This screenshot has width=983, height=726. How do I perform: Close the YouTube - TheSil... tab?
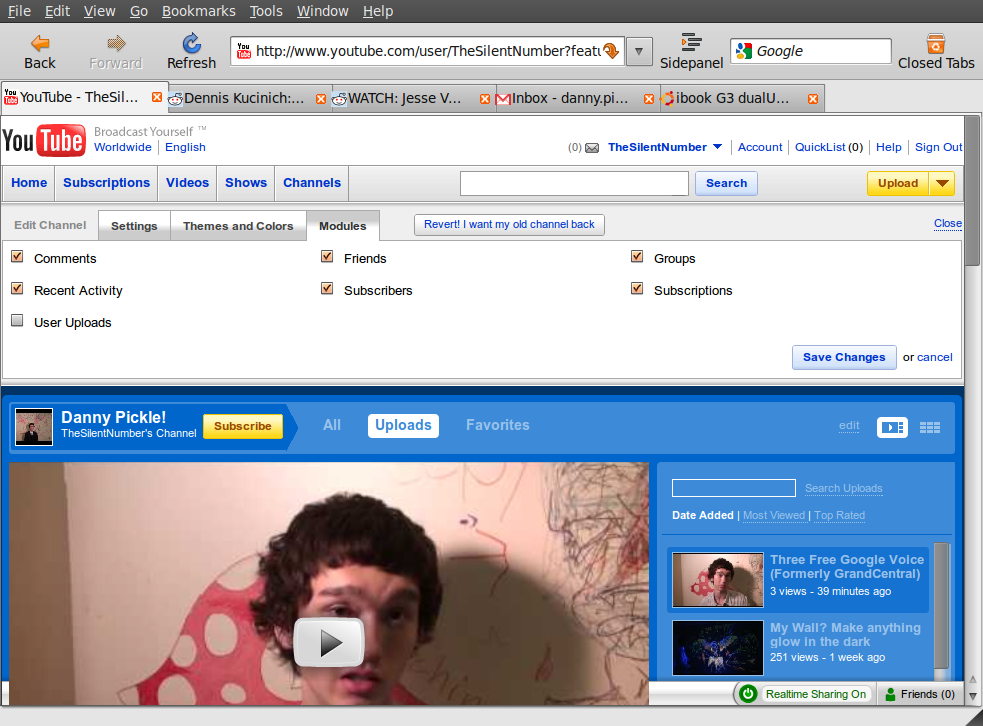pyautogui.click(x=157, y=97)
